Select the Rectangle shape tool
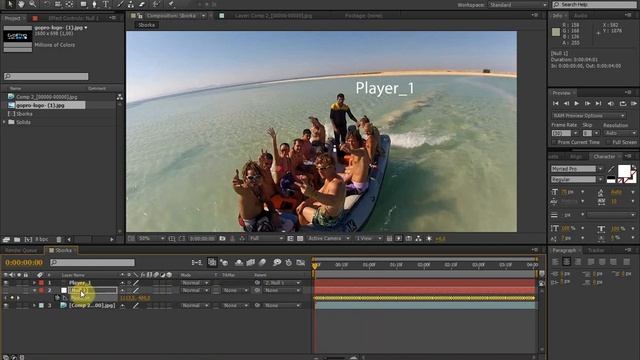Viewport: 640px width, 360px height. [x=83, y=4]
